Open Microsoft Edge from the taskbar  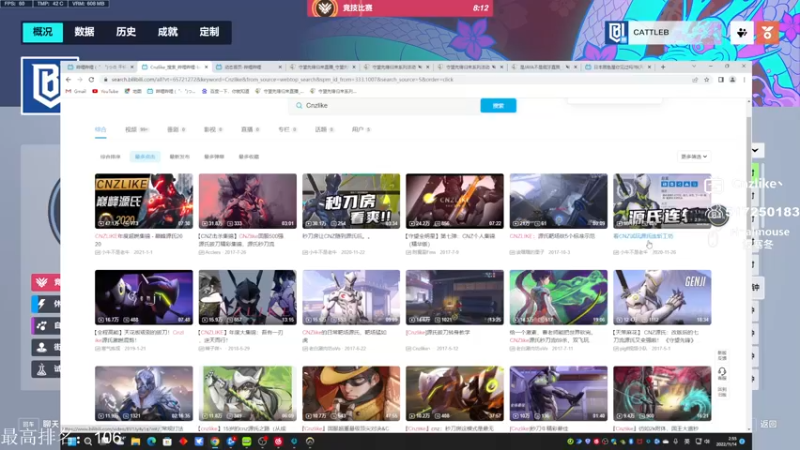[x=152, y=441]
